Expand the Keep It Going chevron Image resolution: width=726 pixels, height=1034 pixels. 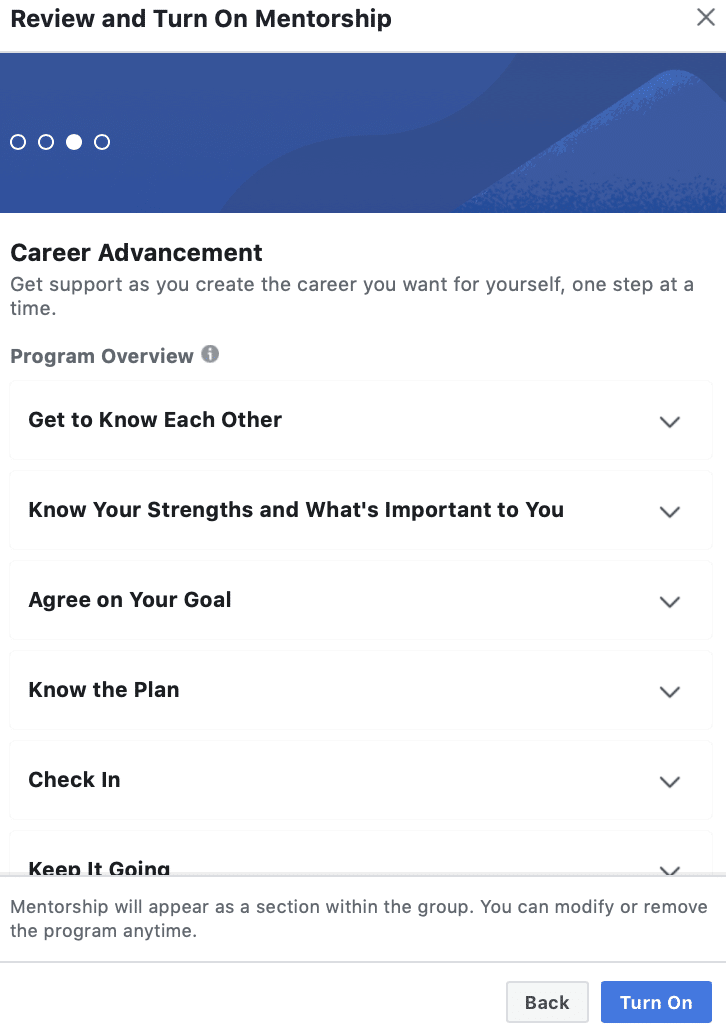670,870
